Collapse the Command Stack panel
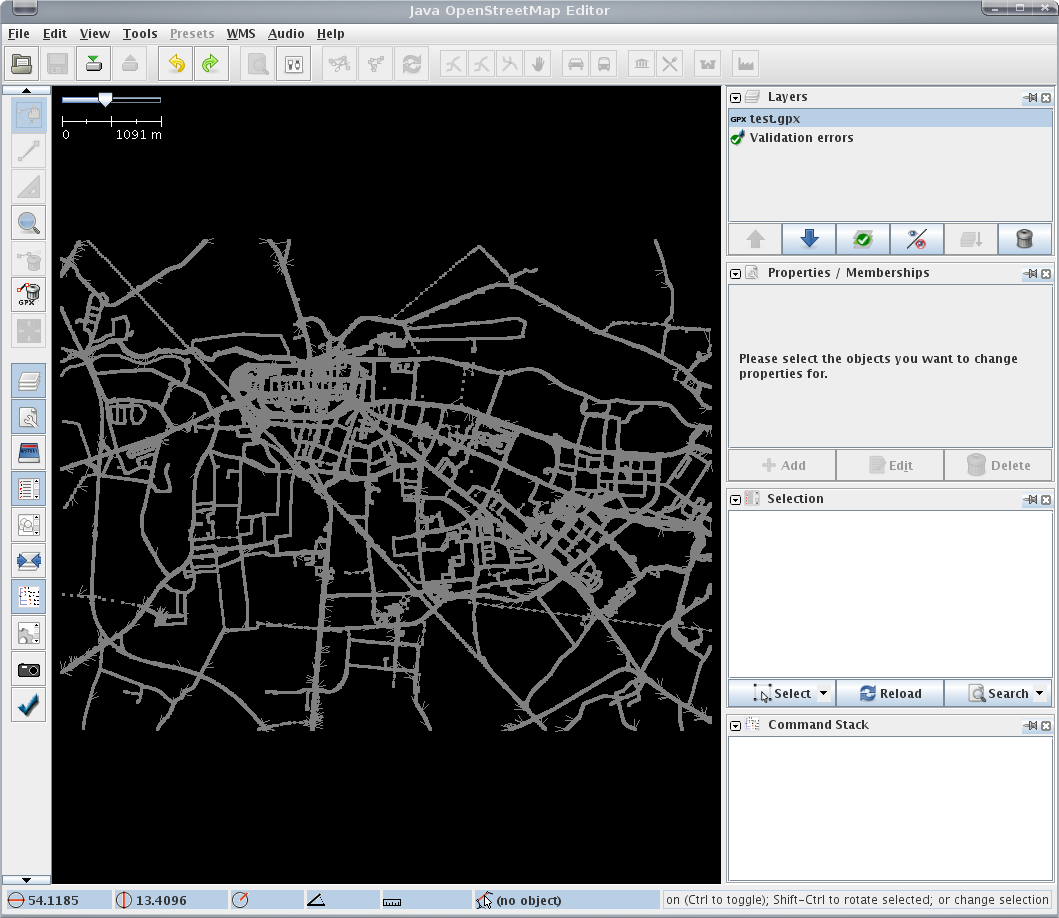 tap(735, 725)
